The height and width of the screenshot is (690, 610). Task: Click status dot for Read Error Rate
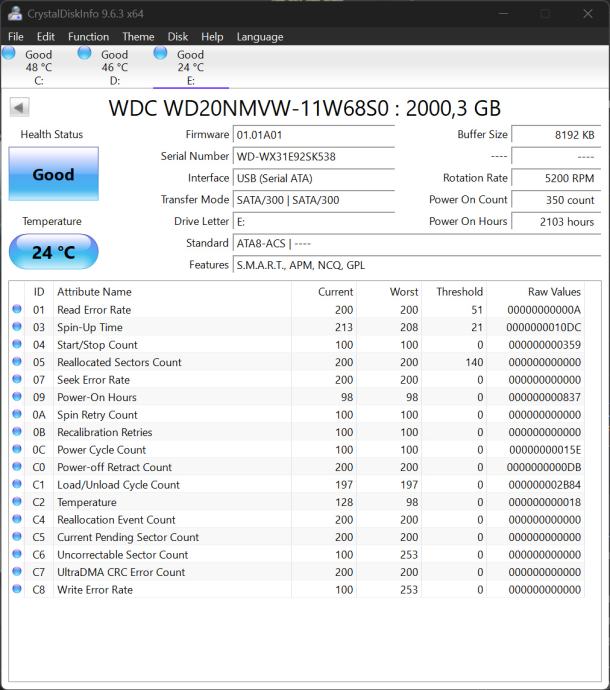click(x=17, y=309)
